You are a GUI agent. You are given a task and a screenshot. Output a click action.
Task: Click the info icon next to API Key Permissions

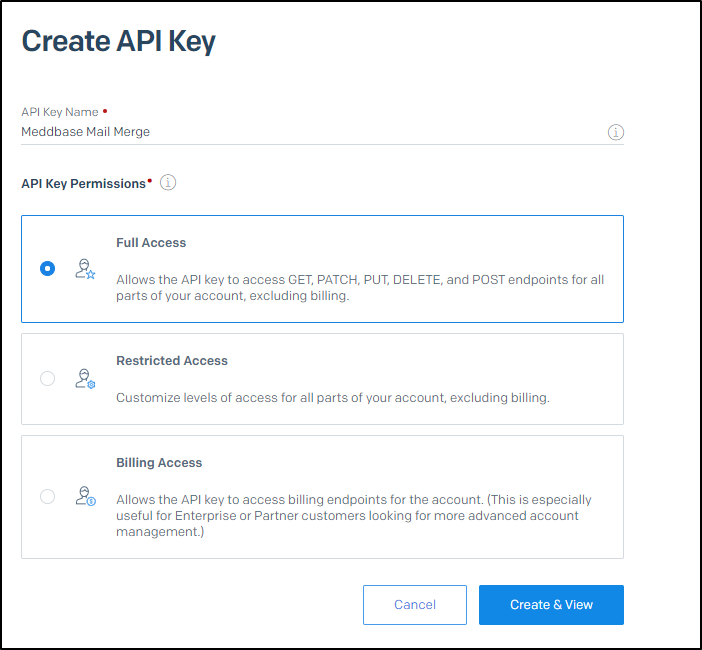(168, 183)
